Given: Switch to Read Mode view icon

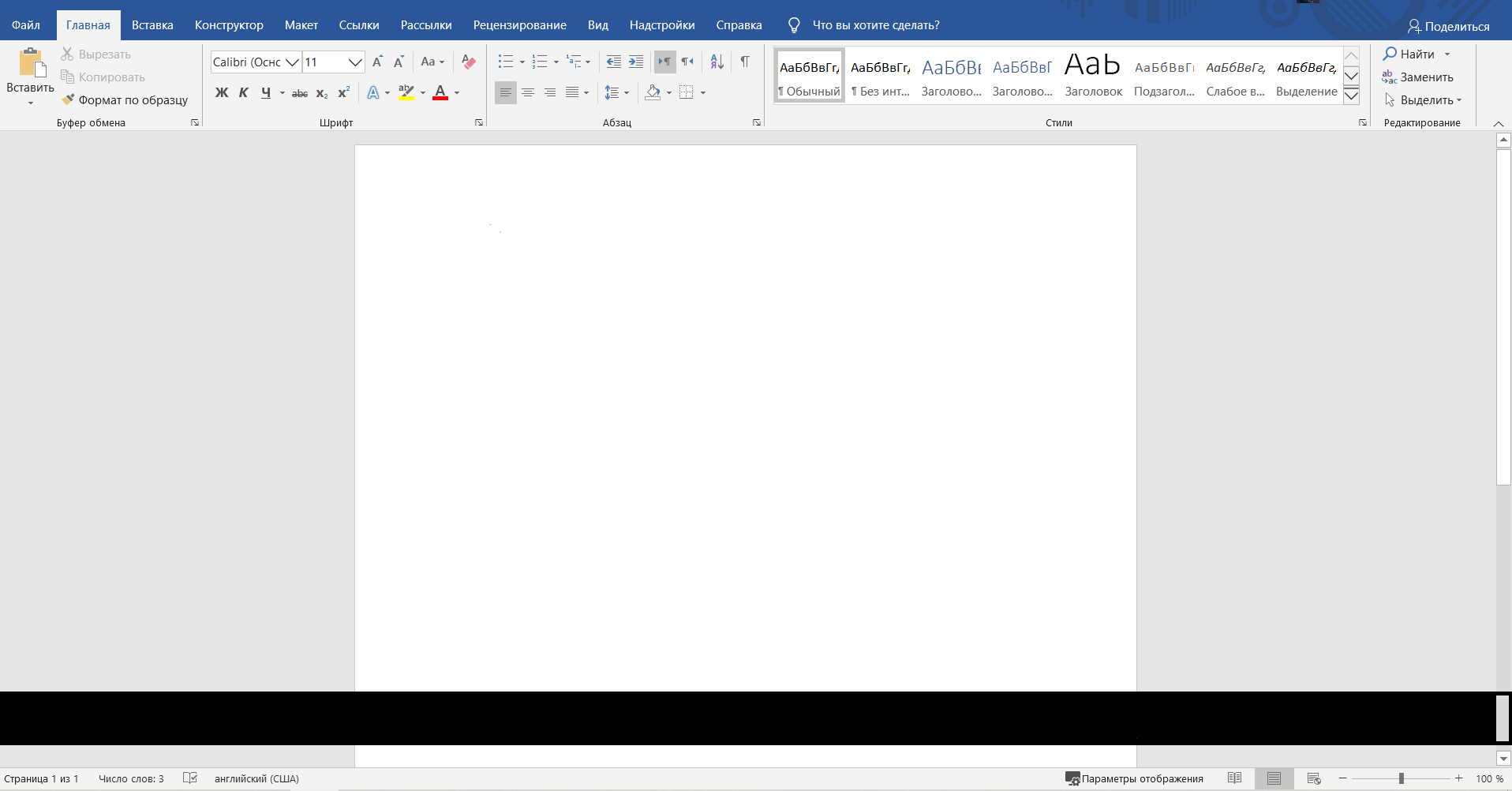Looking at the screenshot, I should point(1235,778).
